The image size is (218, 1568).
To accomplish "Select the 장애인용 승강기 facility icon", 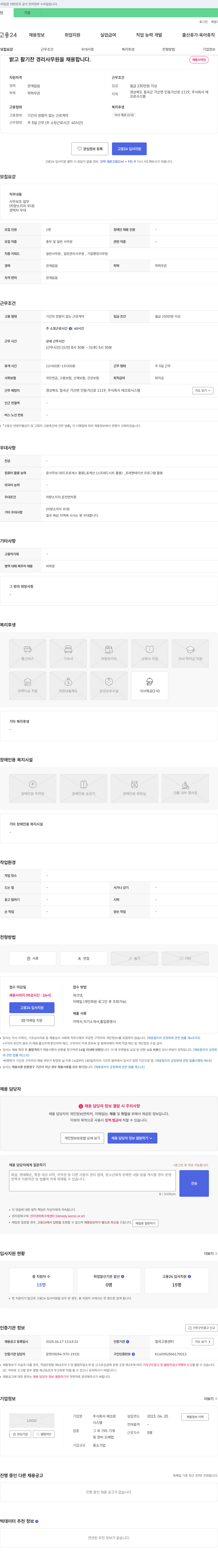I will click(x=83, y=788).
